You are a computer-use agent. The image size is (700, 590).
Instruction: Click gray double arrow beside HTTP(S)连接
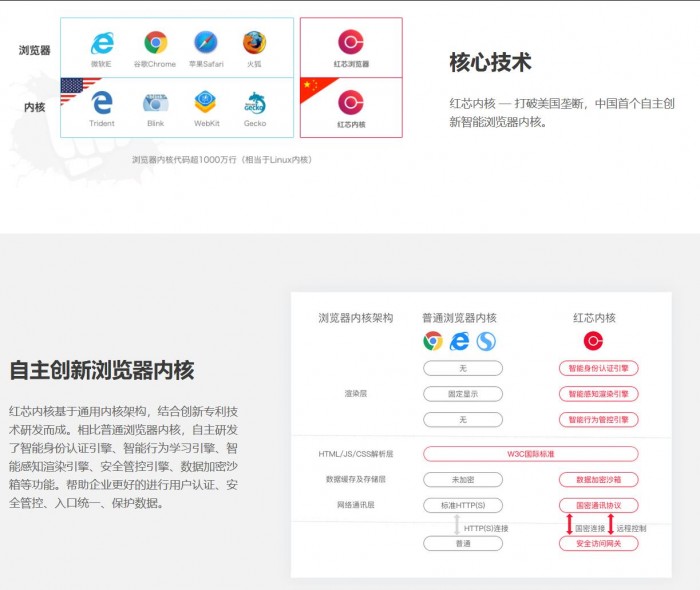click(x=457, y=524)
